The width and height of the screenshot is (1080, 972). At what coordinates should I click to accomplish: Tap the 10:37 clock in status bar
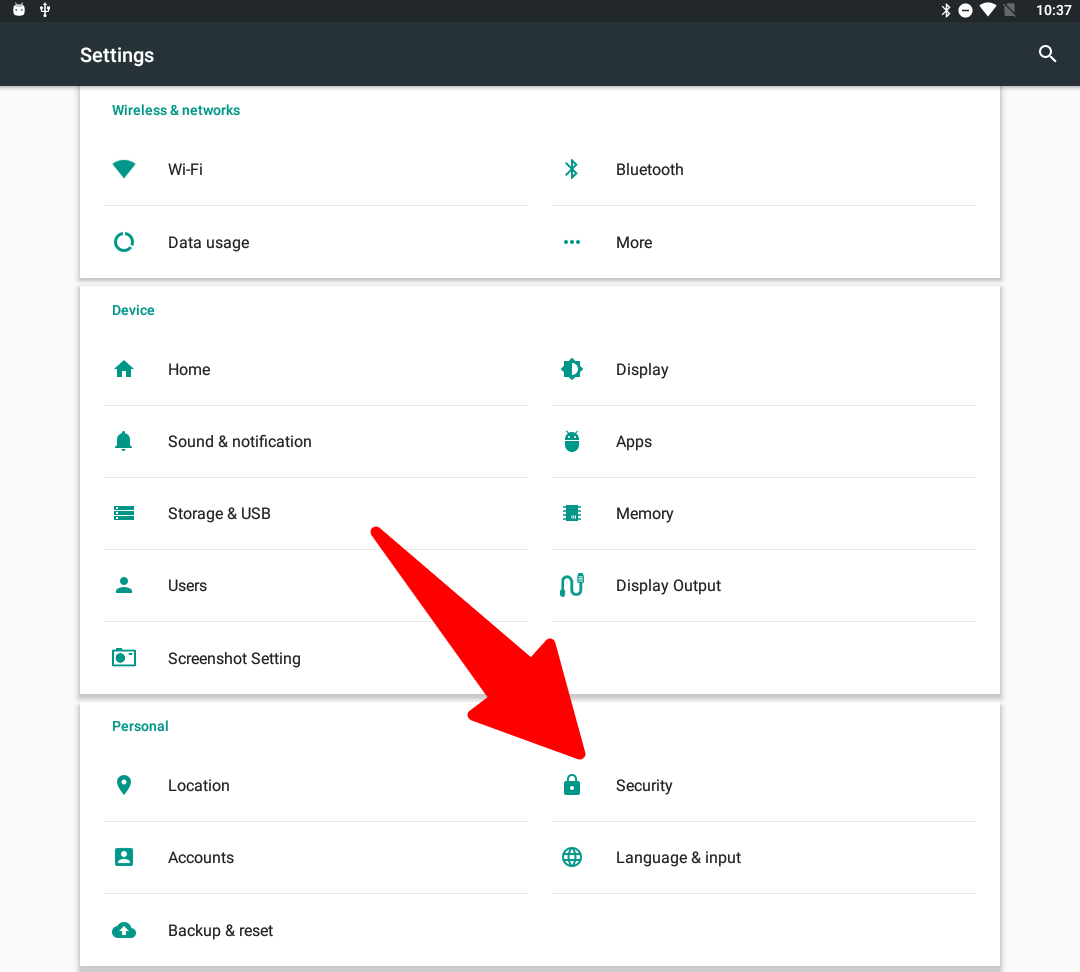1053,10
